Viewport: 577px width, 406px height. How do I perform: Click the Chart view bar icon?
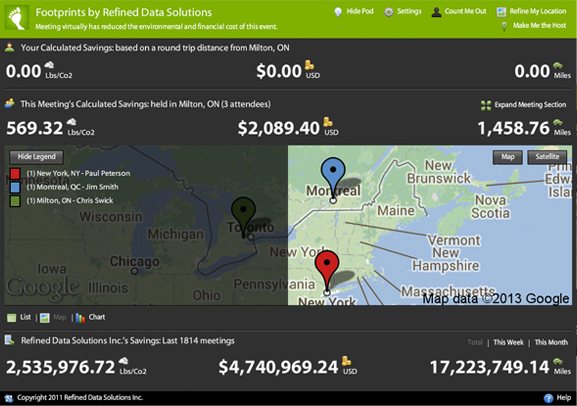[80, 318]
